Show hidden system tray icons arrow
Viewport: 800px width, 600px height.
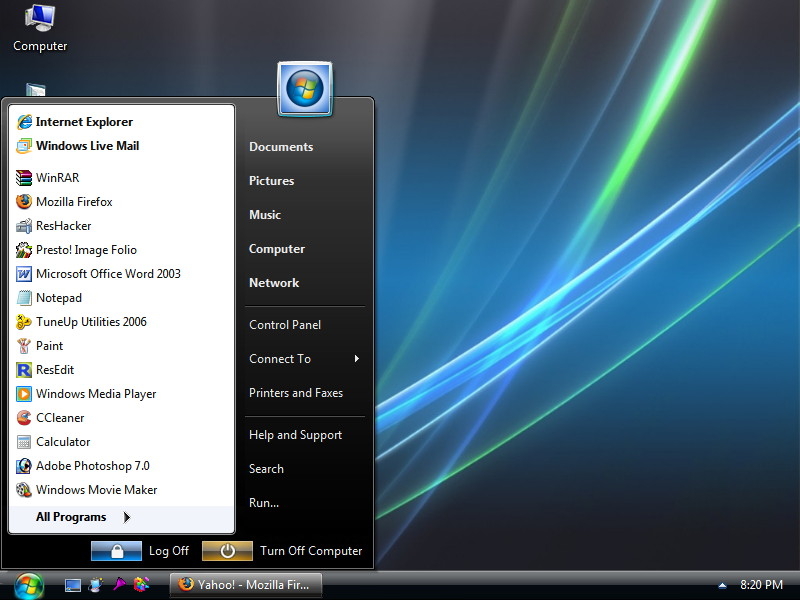pyautogui.click(x=722, y=585)
